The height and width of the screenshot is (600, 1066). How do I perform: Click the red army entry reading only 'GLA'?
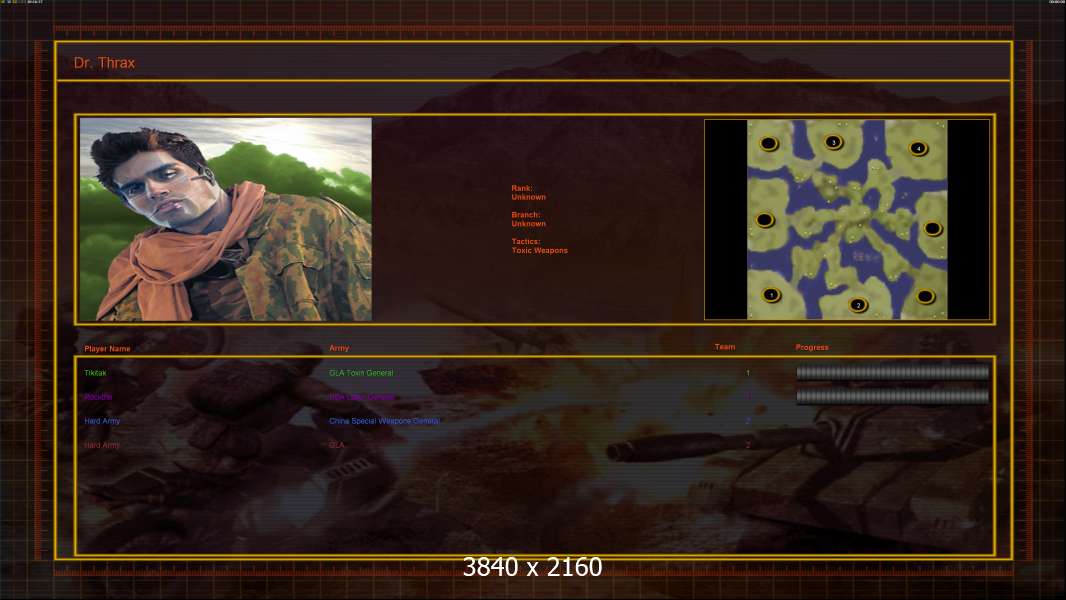pos(337,445)
